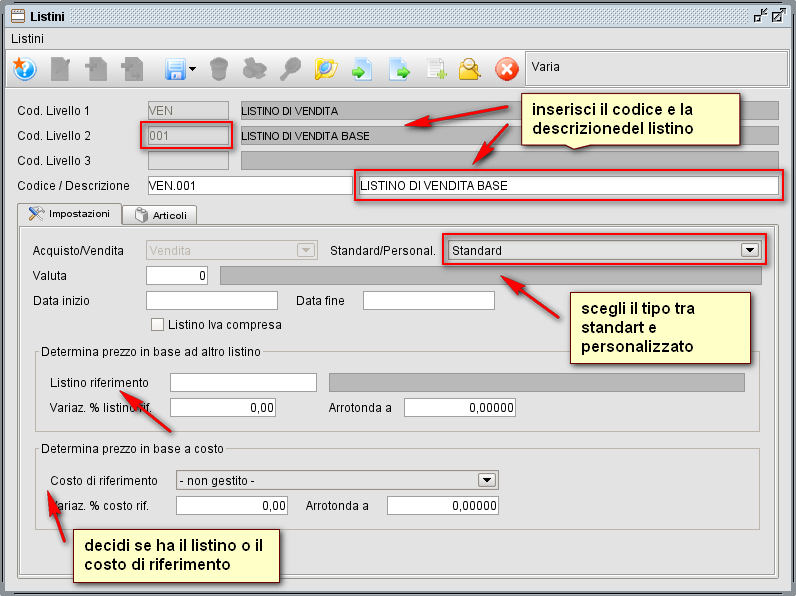Viewport: 796px width, 596px height.
Task: Click the Listini window title icon
Action: 18,16
